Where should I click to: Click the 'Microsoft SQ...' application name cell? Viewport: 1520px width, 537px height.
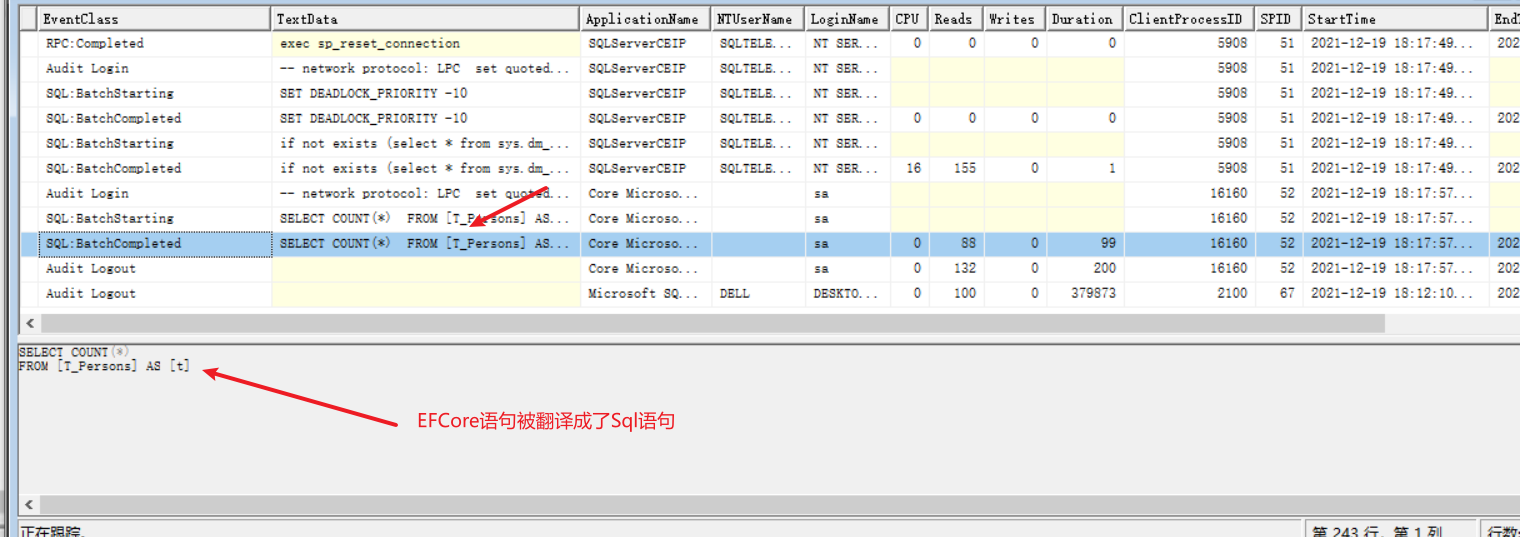[645, 294]
